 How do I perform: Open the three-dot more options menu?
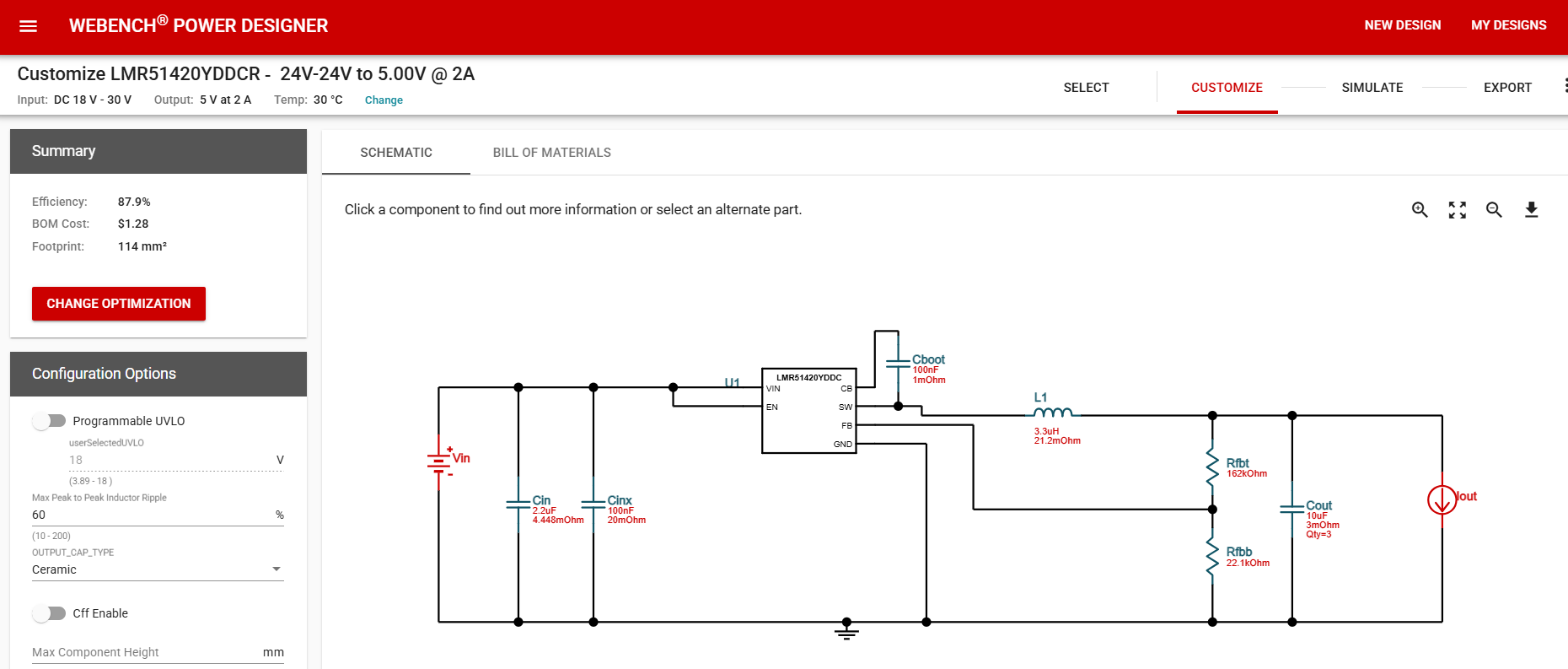(1565, 85)
